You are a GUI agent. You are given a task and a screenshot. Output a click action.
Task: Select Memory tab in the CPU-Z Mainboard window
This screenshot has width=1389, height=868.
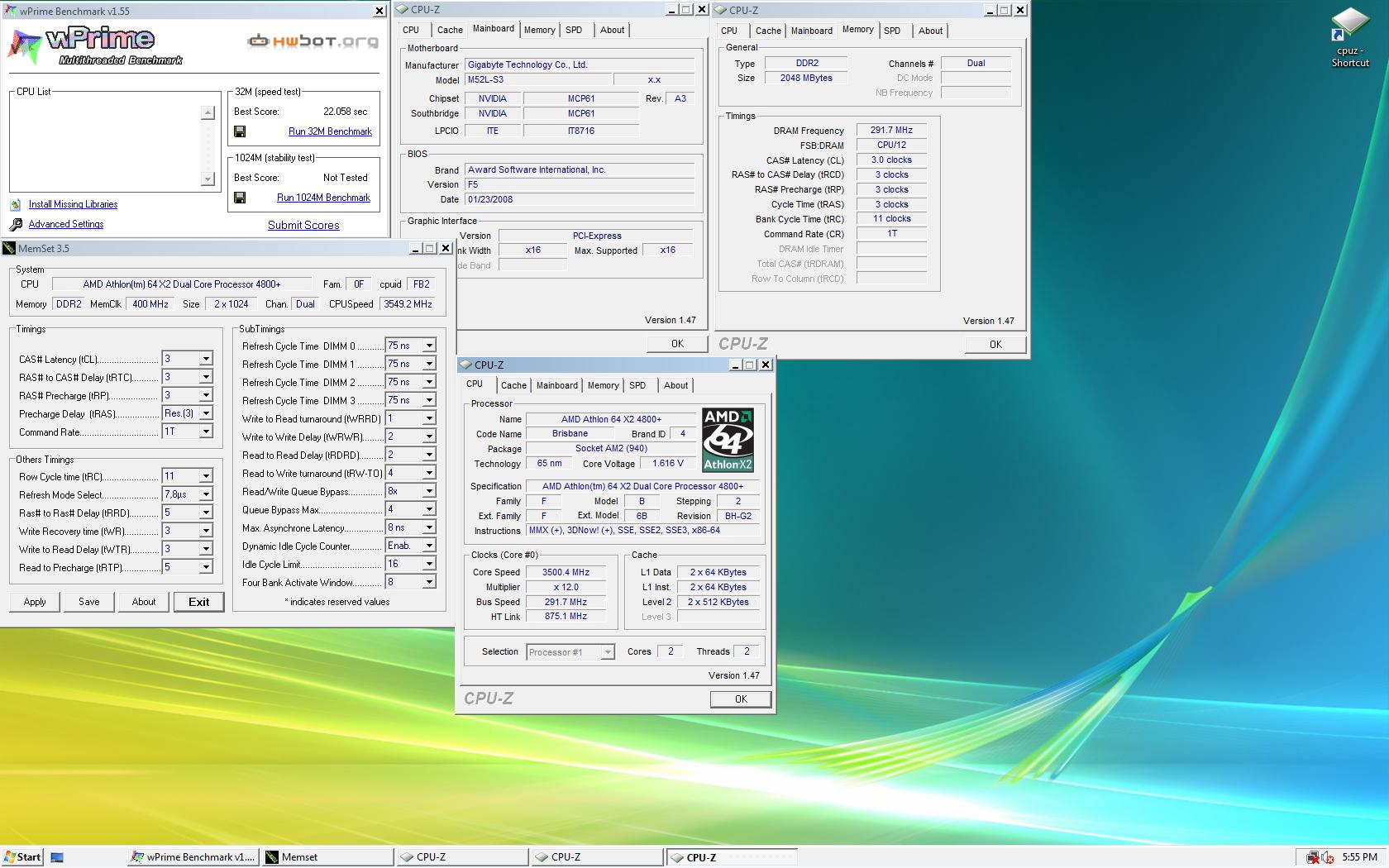540,30
